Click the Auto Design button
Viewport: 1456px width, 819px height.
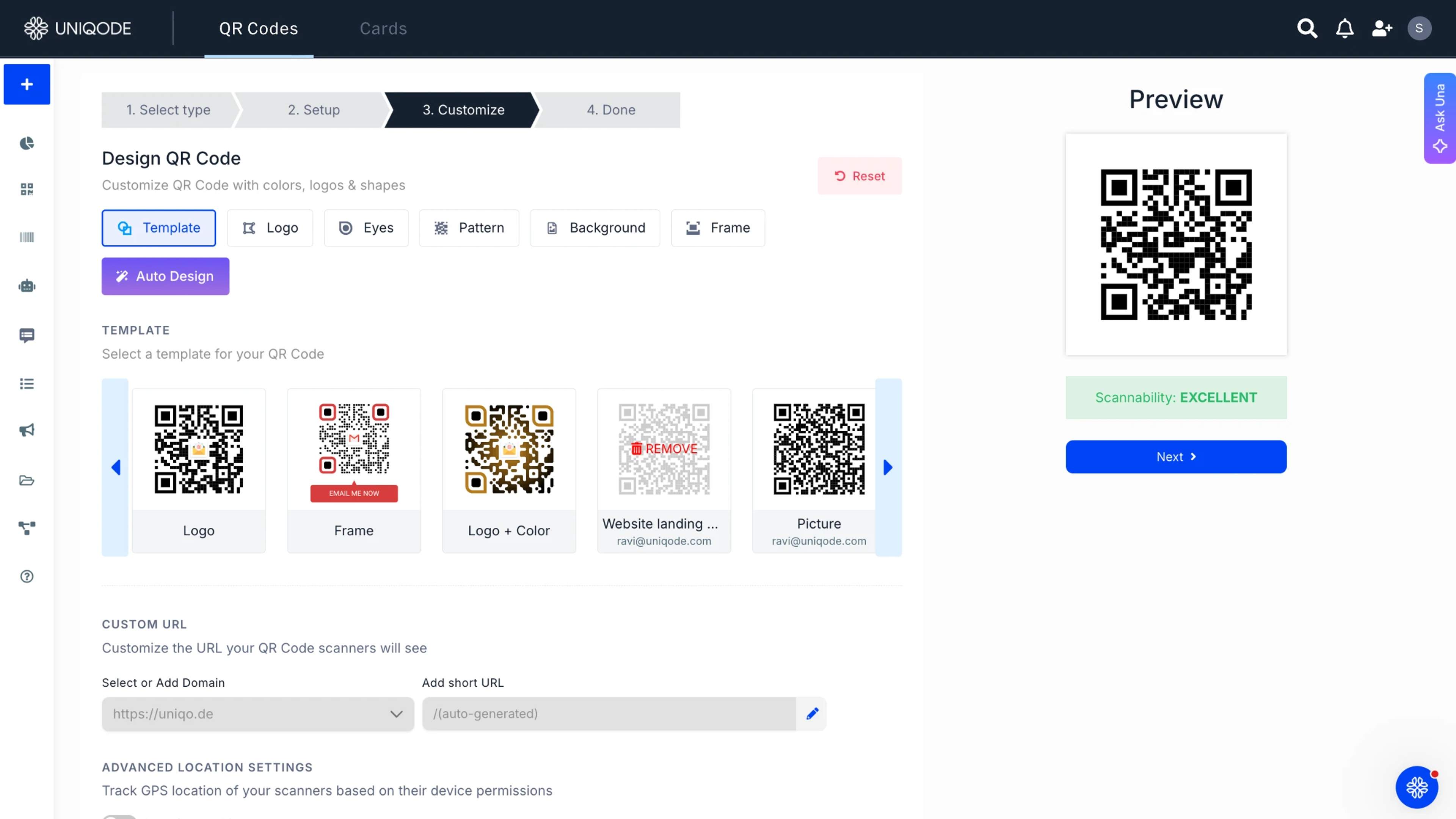click(166, 276)
